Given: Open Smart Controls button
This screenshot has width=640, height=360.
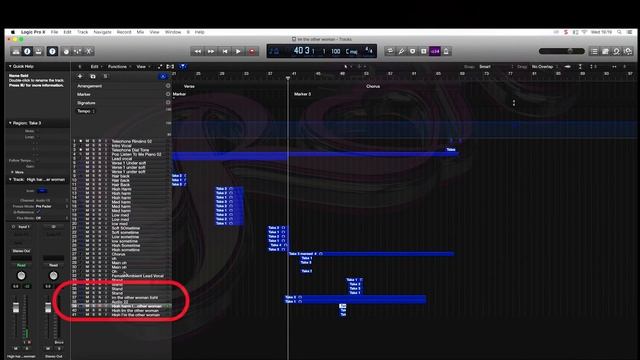Looking at the screenshot, I should coord(66,51).
